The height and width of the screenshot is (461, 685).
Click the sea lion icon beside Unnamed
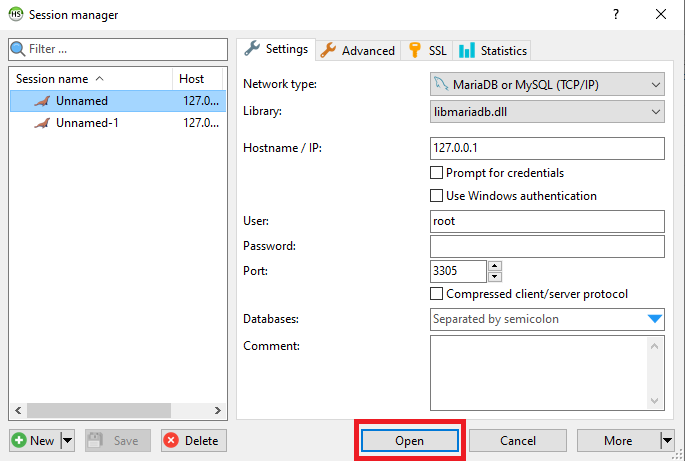(x=42, y=101)
